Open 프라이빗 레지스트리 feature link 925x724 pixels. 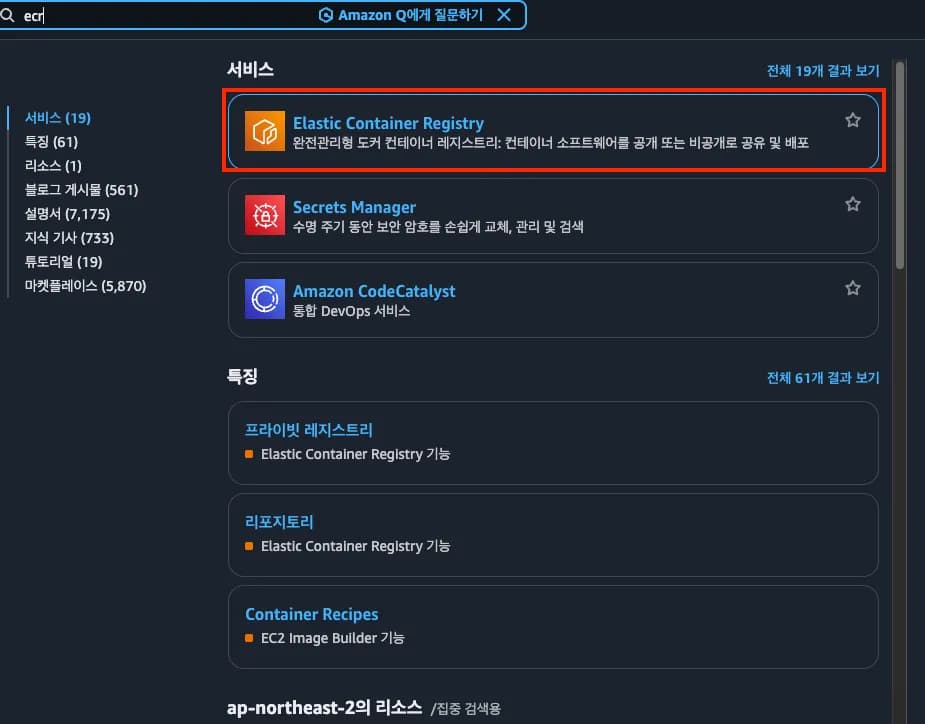tap(309, 430)
